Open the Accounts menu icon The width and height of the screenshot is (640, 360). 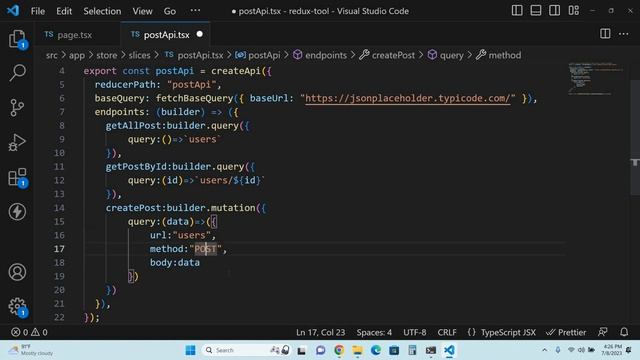pos(17,272)
